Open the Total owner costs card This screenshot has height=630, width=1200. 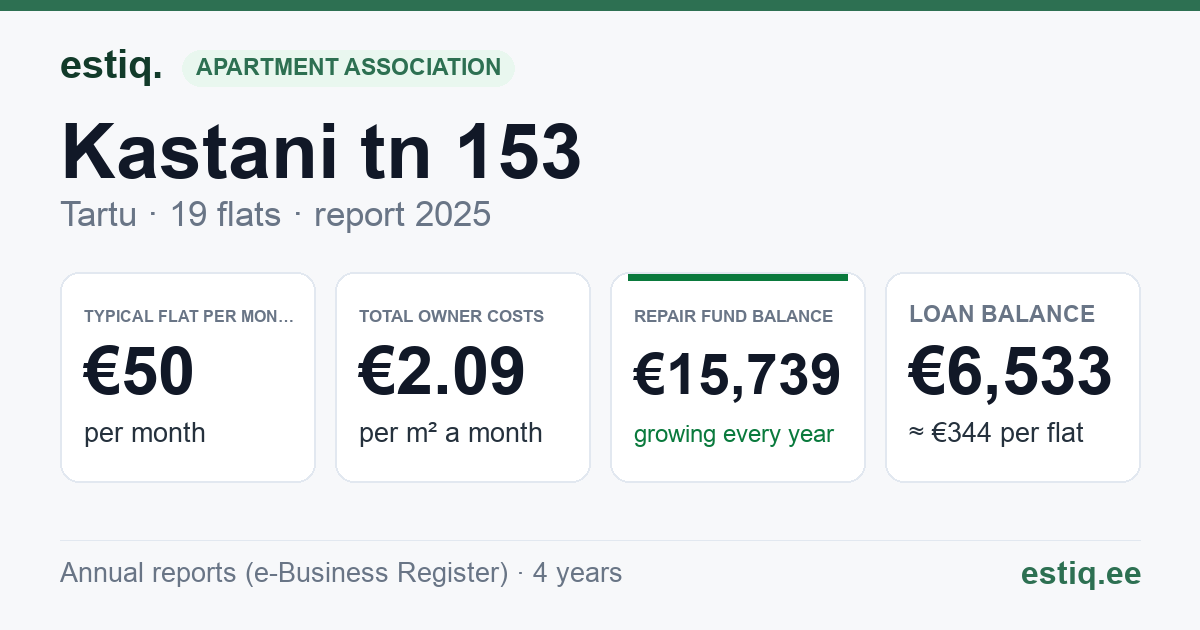(x=463, y=377)
